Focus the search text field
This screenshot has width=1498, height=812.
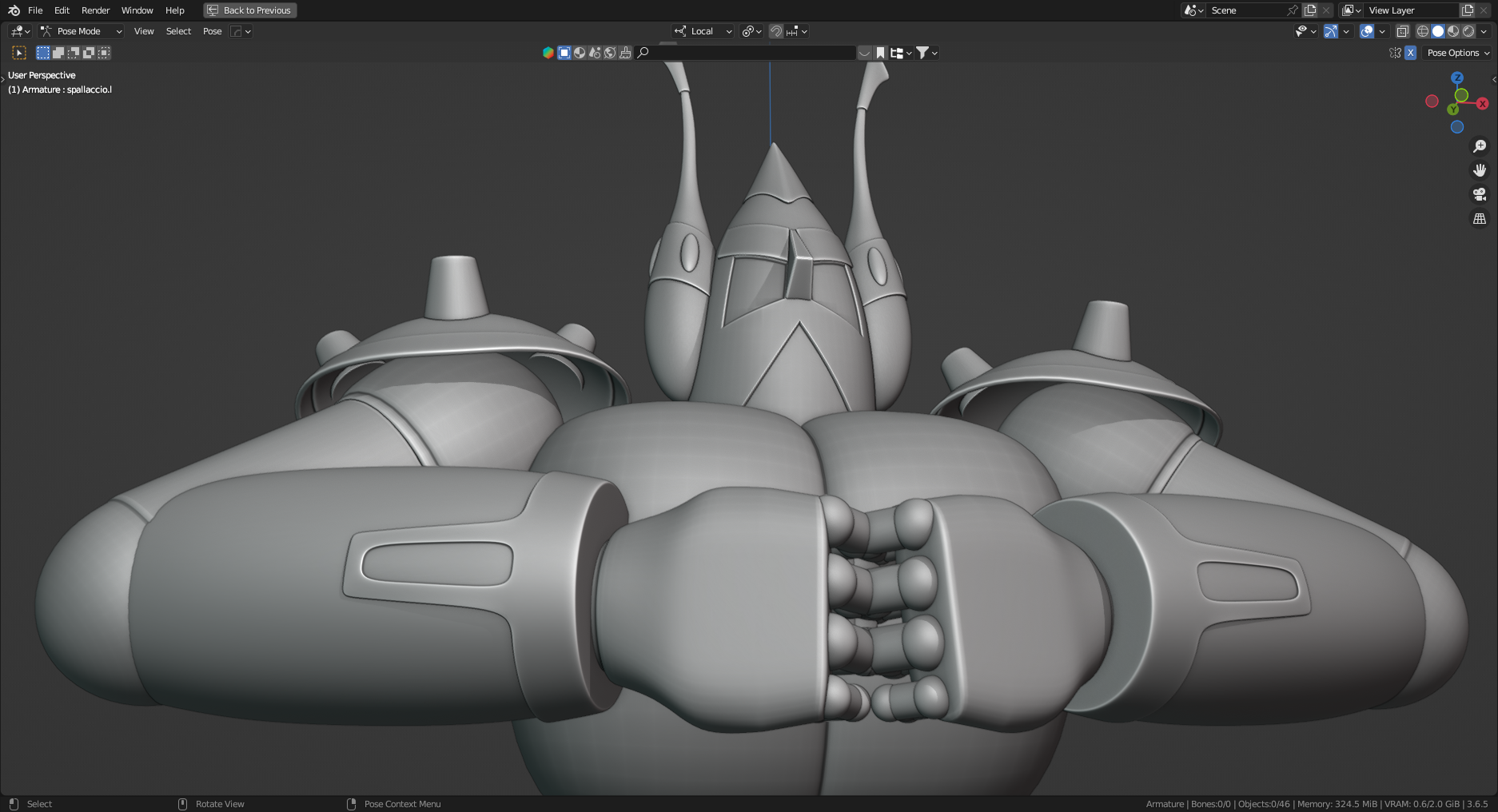tap(745, 53)
